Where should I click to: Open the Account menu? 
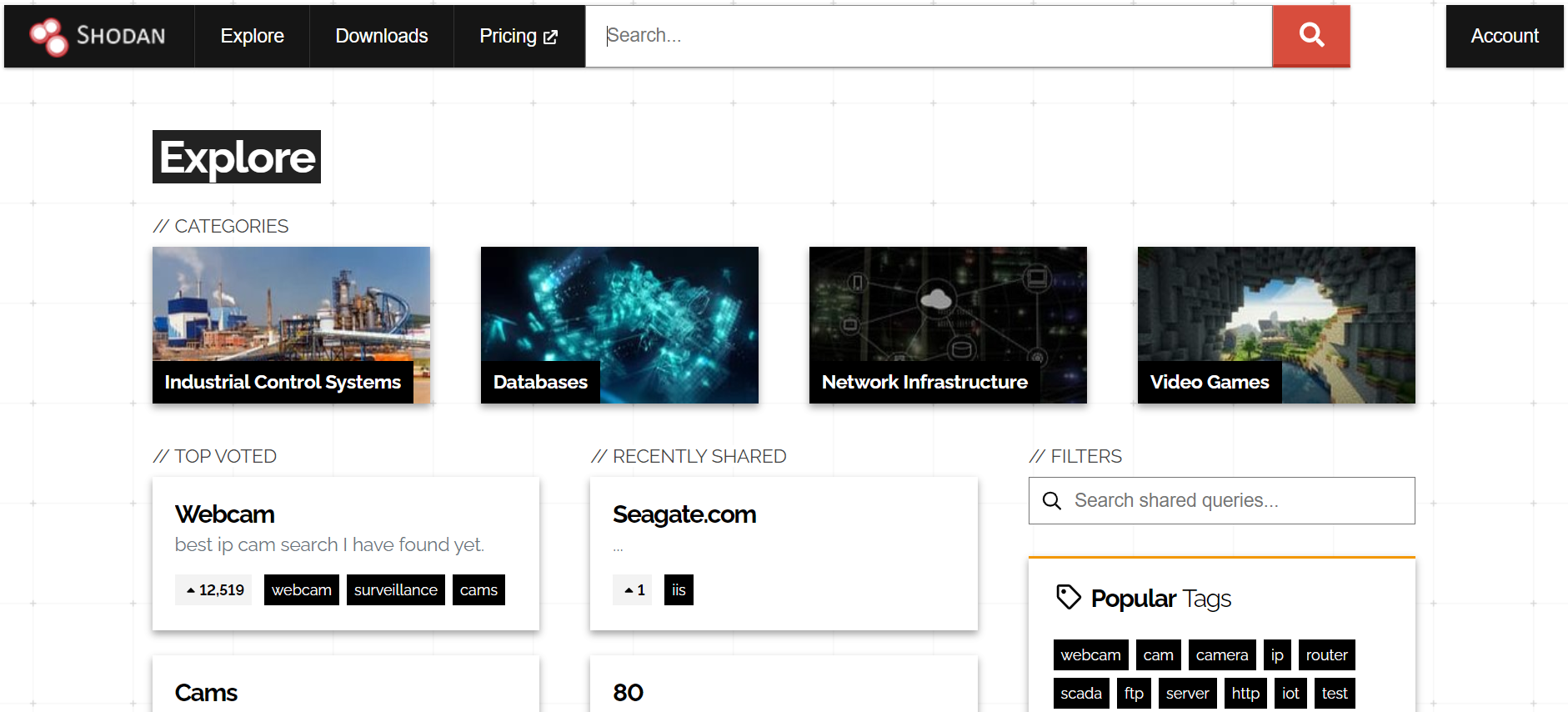coord(1505,36)
